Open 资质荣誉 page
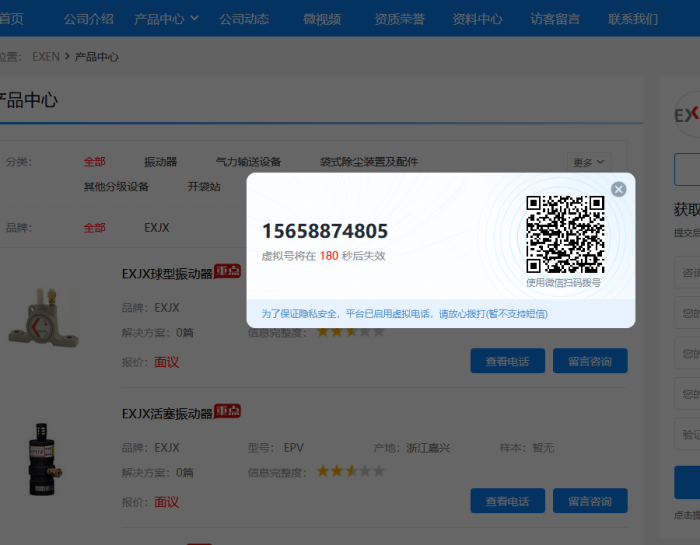Screen dimensions: 700x545 (399, 19)
